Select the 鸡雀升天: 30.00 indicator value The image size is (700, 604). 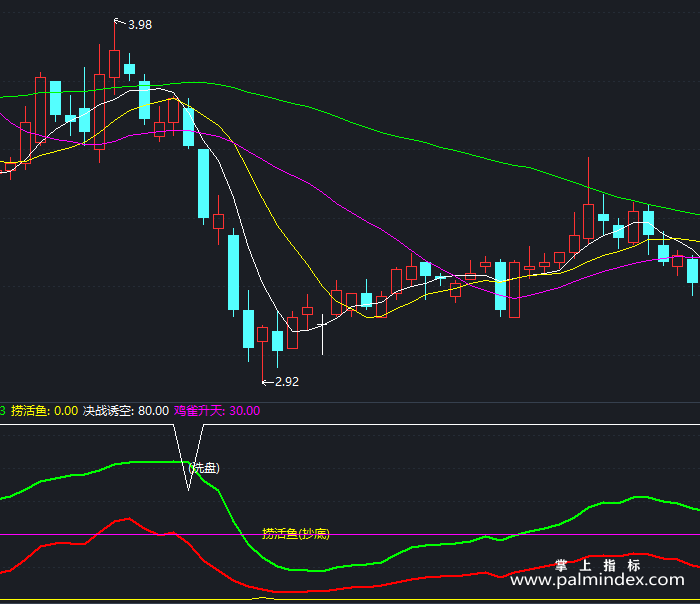point(217,411)
